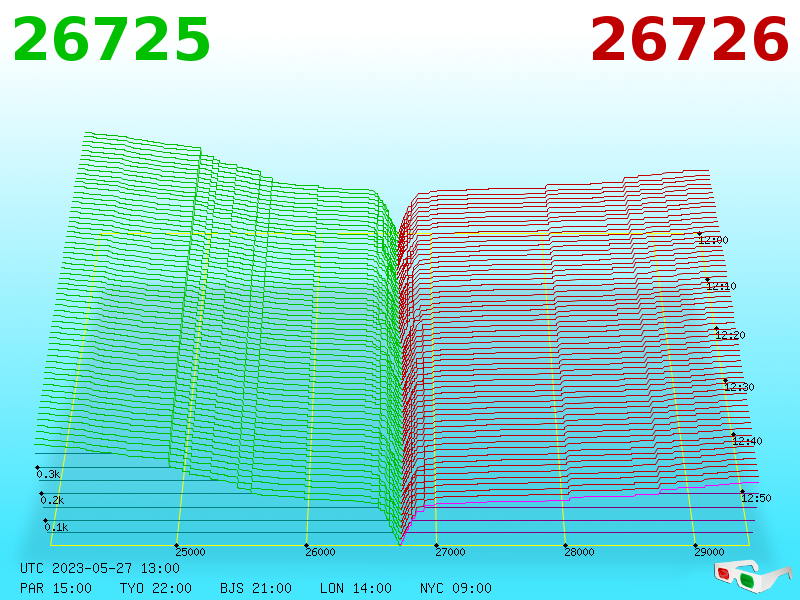This screenshot has height=600, width=800.
Task: Select the 29000 price axis label
Action: tap(709, 552)
